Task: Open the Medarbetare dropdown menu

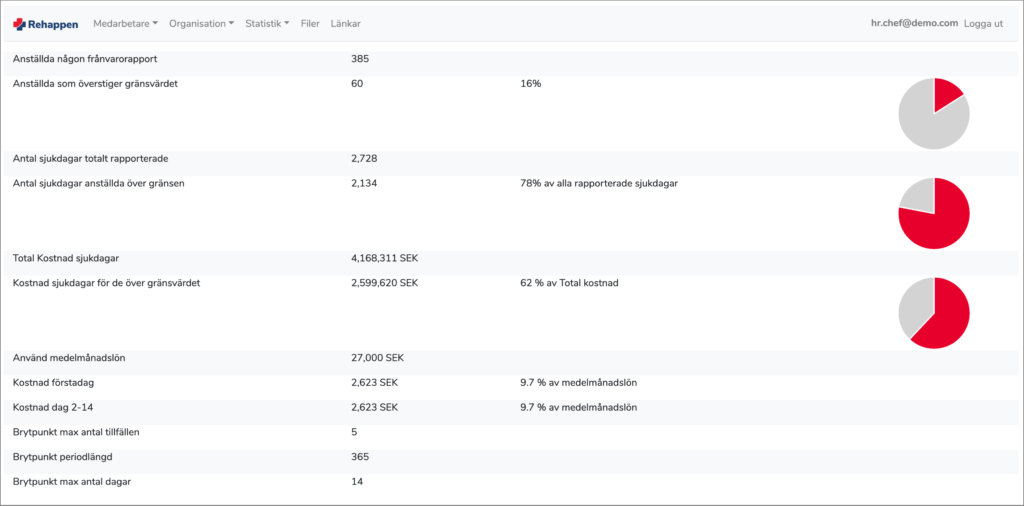Action: (x=125, y=24)
